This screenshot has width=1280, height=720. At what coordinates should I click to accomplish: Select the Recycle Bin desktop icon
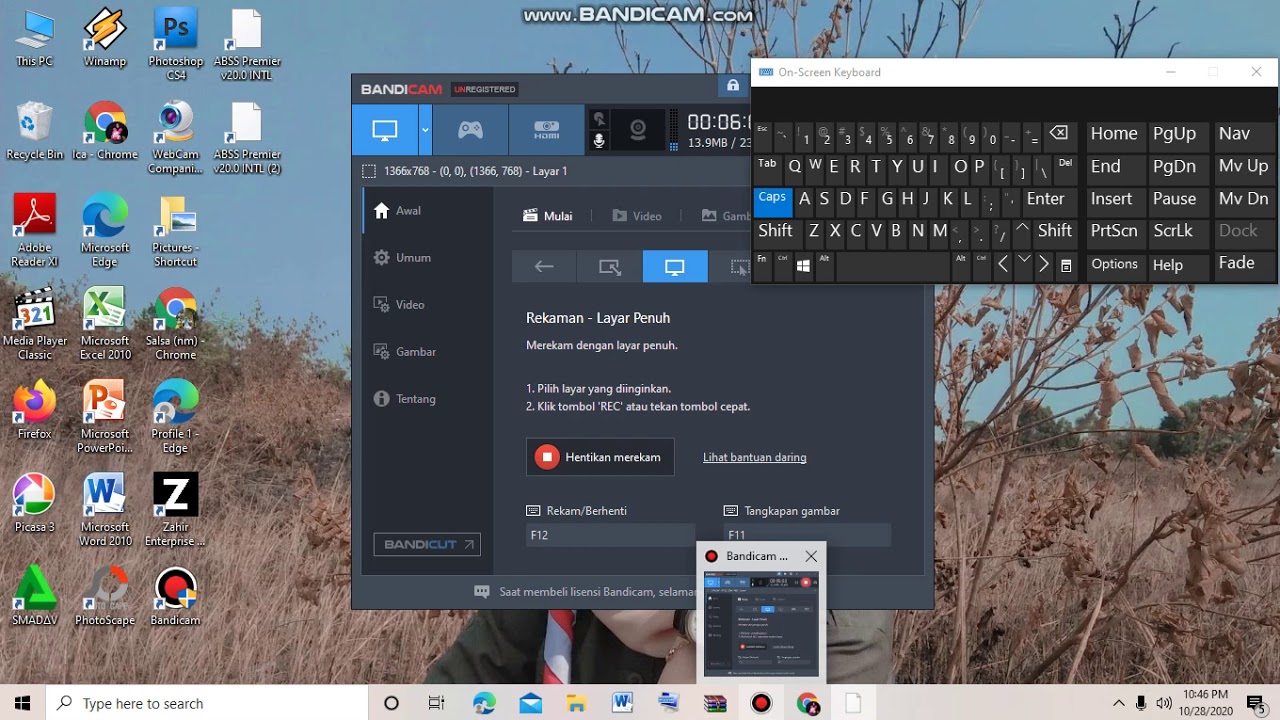click(x=34, y=130)
